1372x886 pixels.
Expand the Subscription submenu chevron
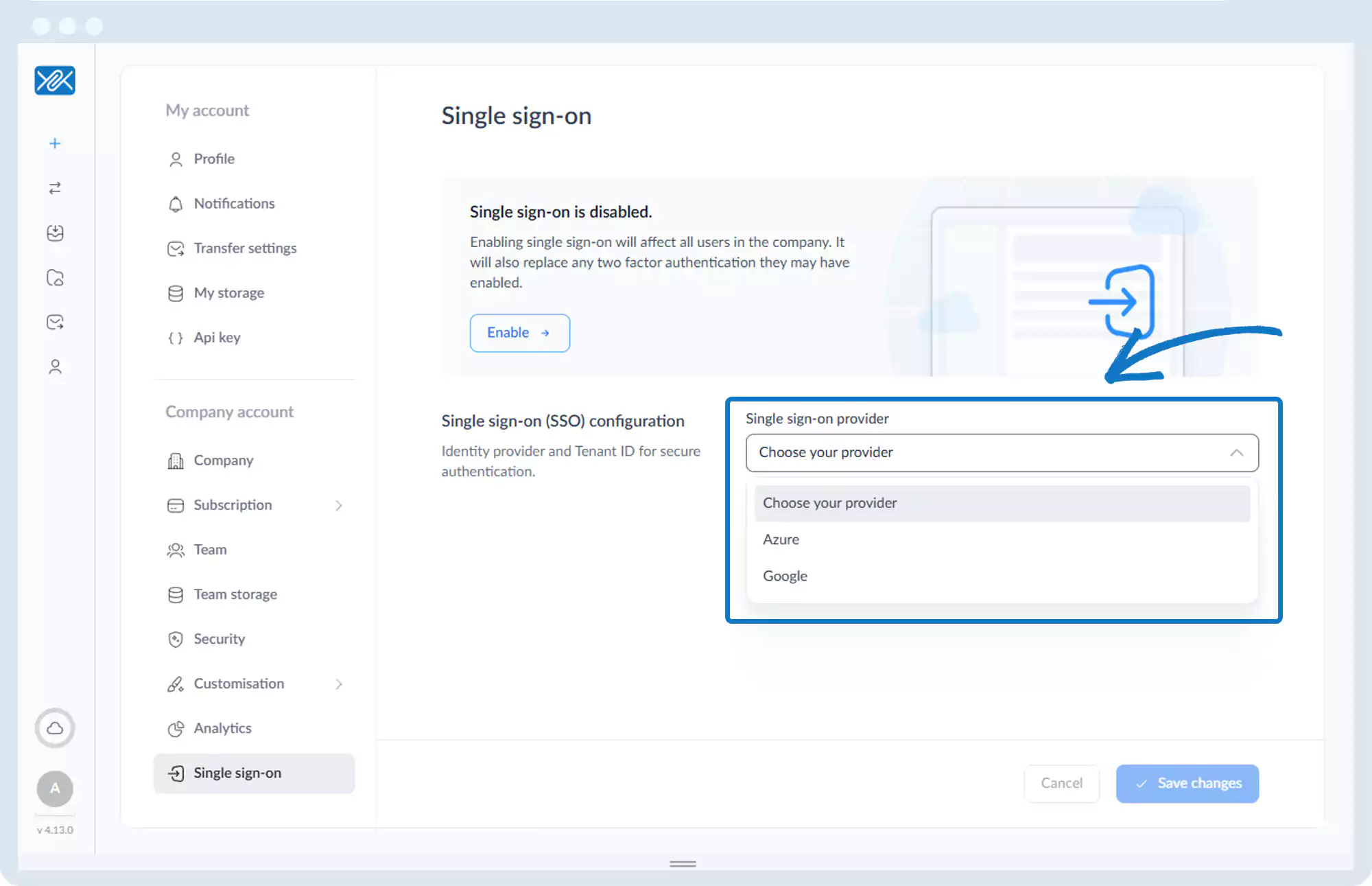(339, 506)
